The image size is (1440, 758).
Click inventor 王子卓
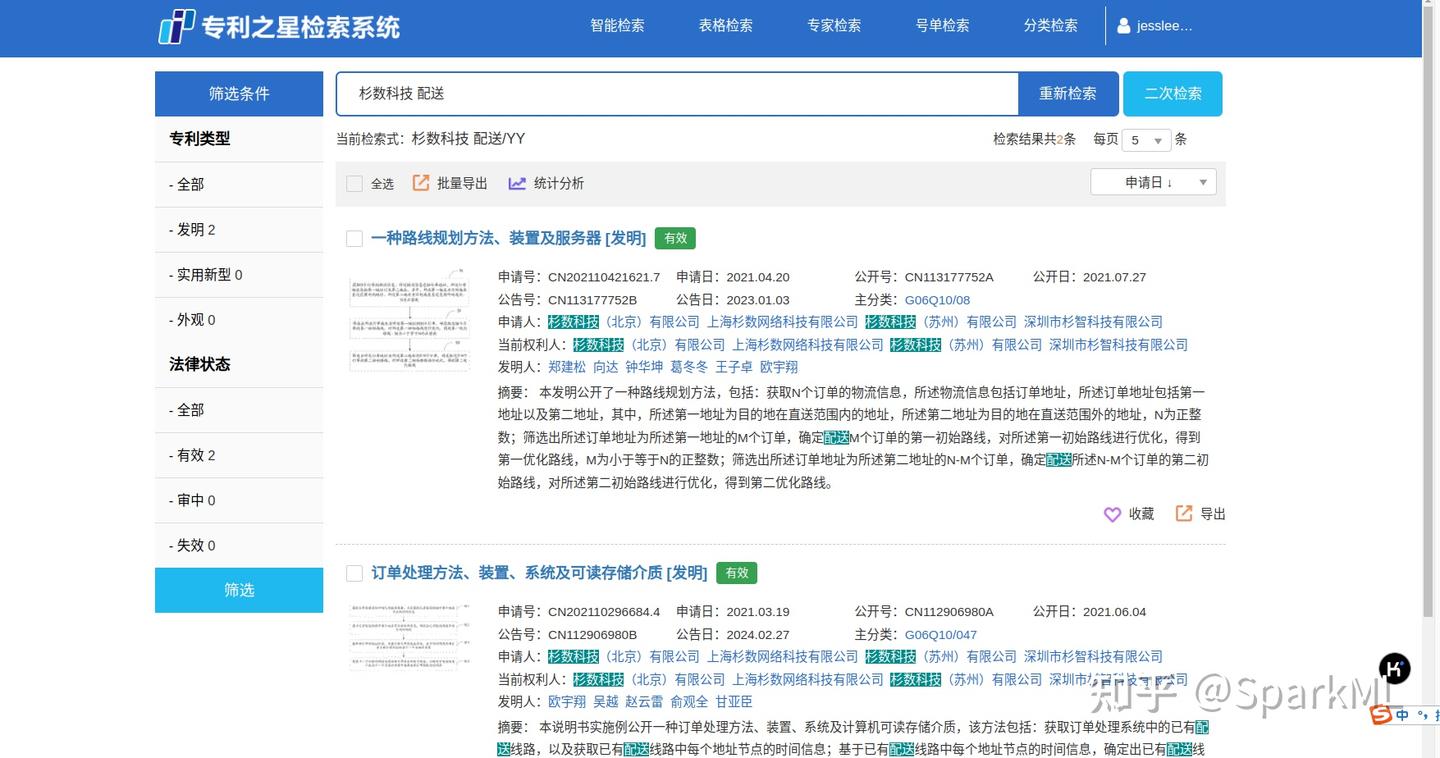pyautogui.click(x=734, y=367)
